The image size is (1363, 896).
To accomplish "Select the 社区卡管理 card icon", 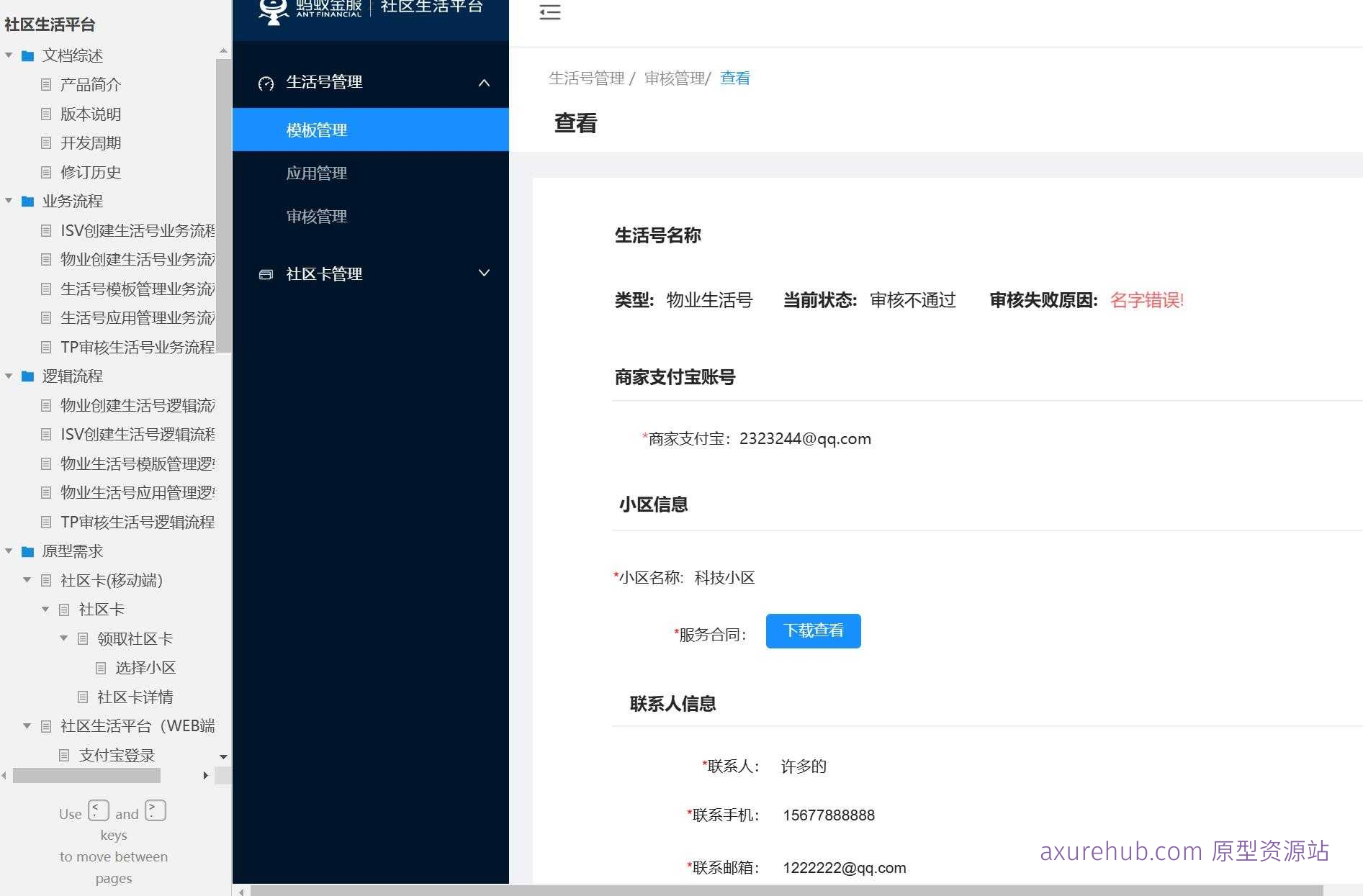I will pos(266,273).
